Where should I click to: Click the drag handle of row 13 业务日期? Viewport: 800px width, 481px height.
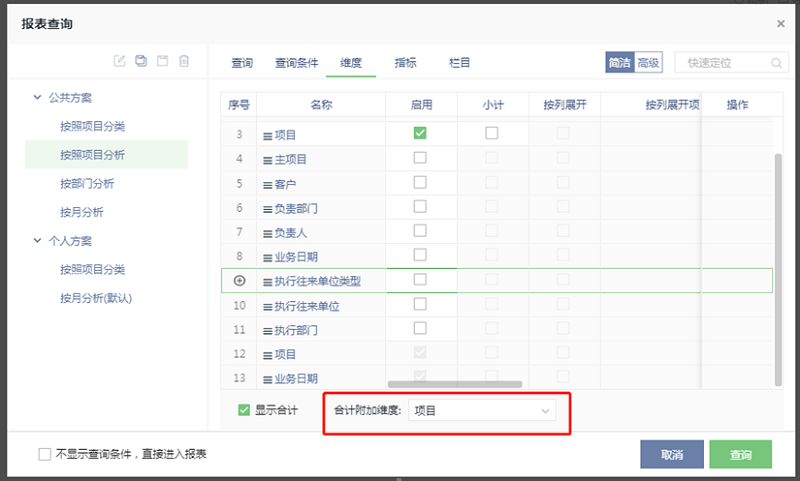(267, 379)
